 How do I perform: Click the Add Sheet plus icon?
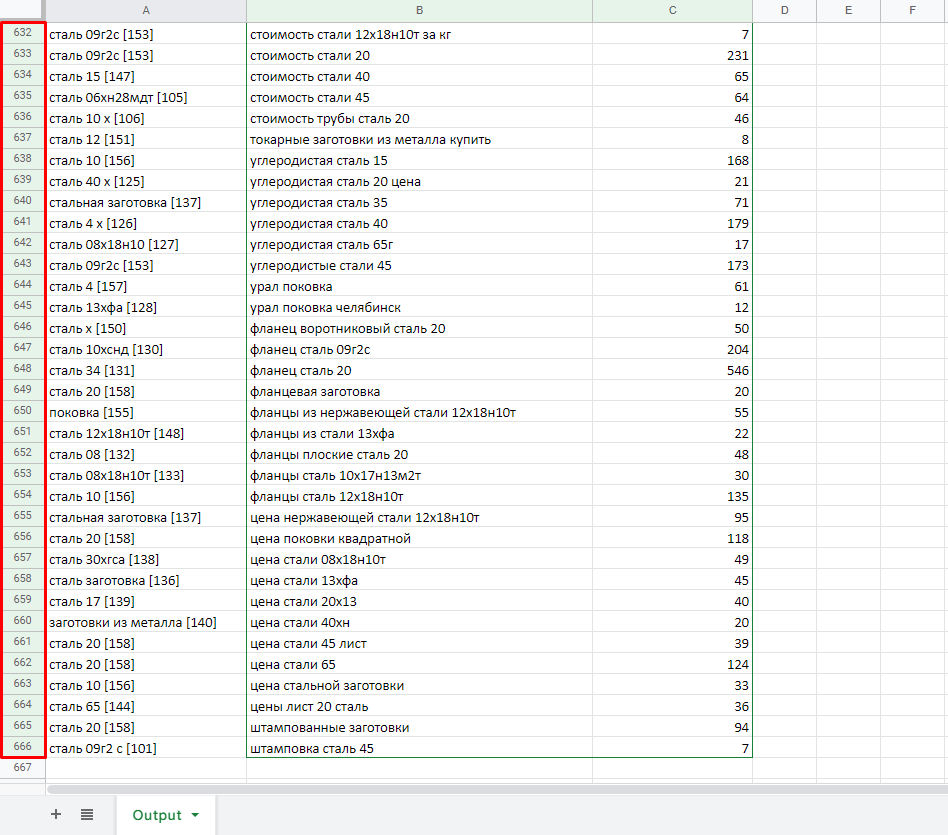[56, 814]
